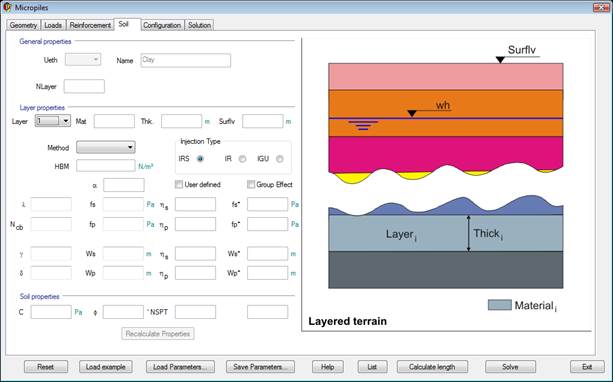The image size is (613, 382).
Task: Toggle the Group Effect checkbox
Action: [x=251, y=184]
